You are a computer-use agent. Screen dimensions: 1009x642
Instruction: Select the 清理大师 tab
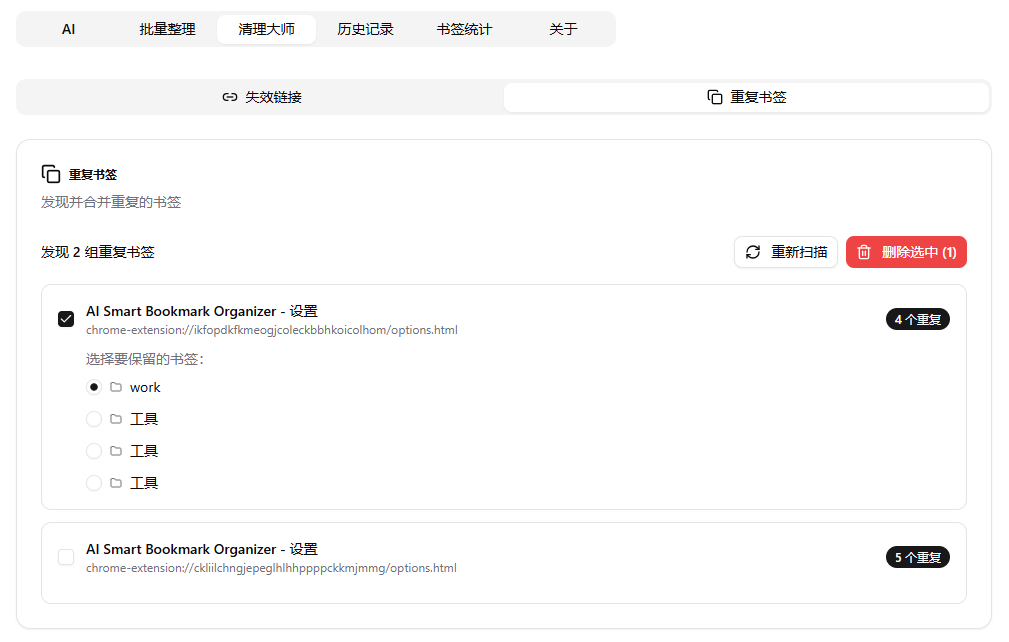[x=266, y=30]
